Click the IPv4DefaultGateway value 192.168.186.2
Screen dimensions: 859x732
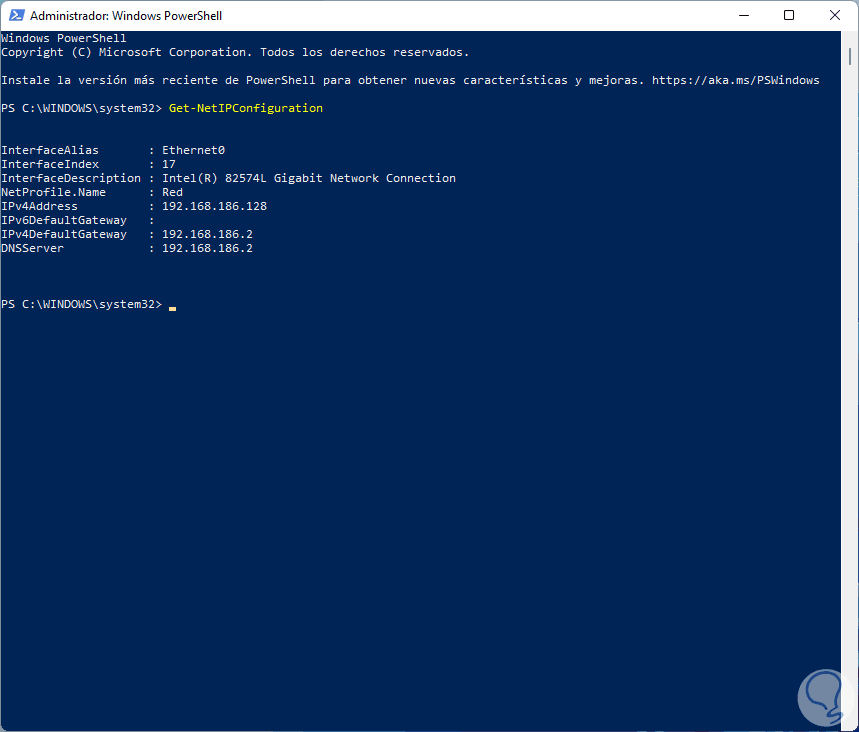click(207, 234)
